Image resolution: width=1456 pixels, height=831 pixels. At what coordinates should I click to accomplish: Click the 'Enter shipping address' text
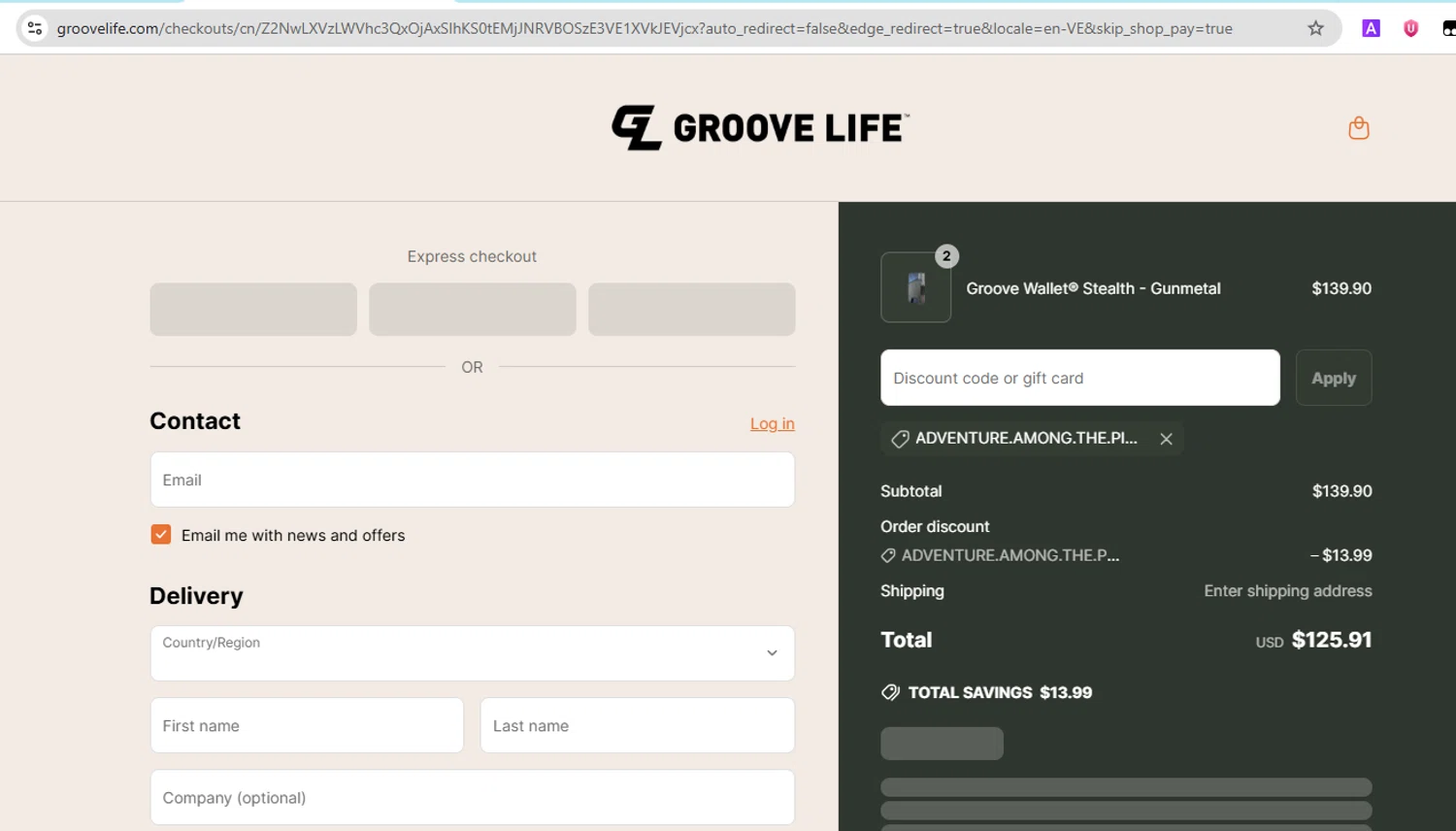pyautogui.click(x=1288, y=590)
